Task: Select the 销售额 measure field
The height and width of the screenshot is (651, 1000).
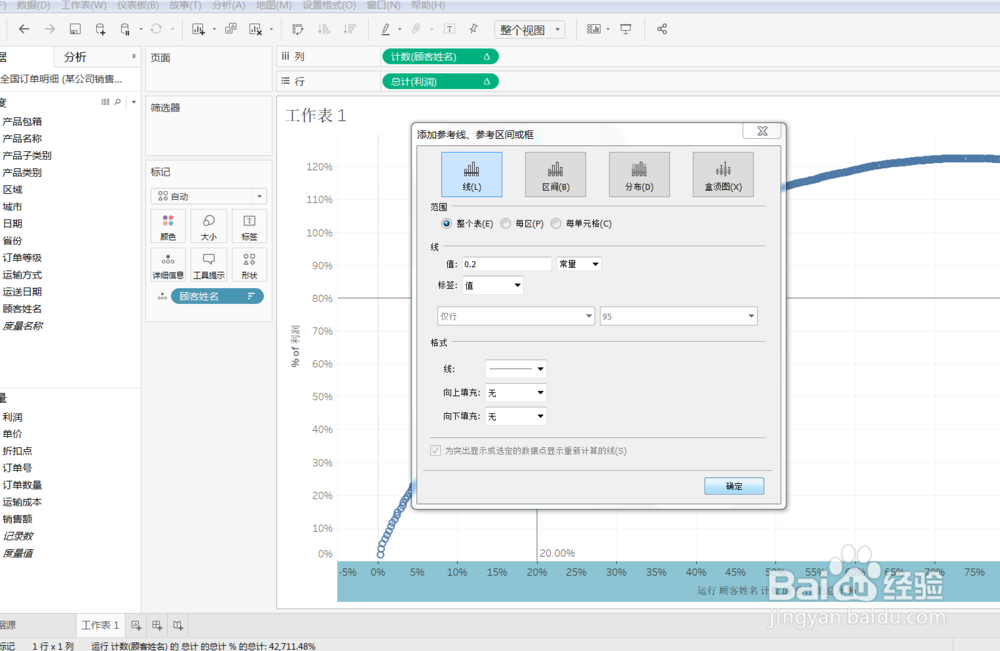Action: click(x=17, y=519)
